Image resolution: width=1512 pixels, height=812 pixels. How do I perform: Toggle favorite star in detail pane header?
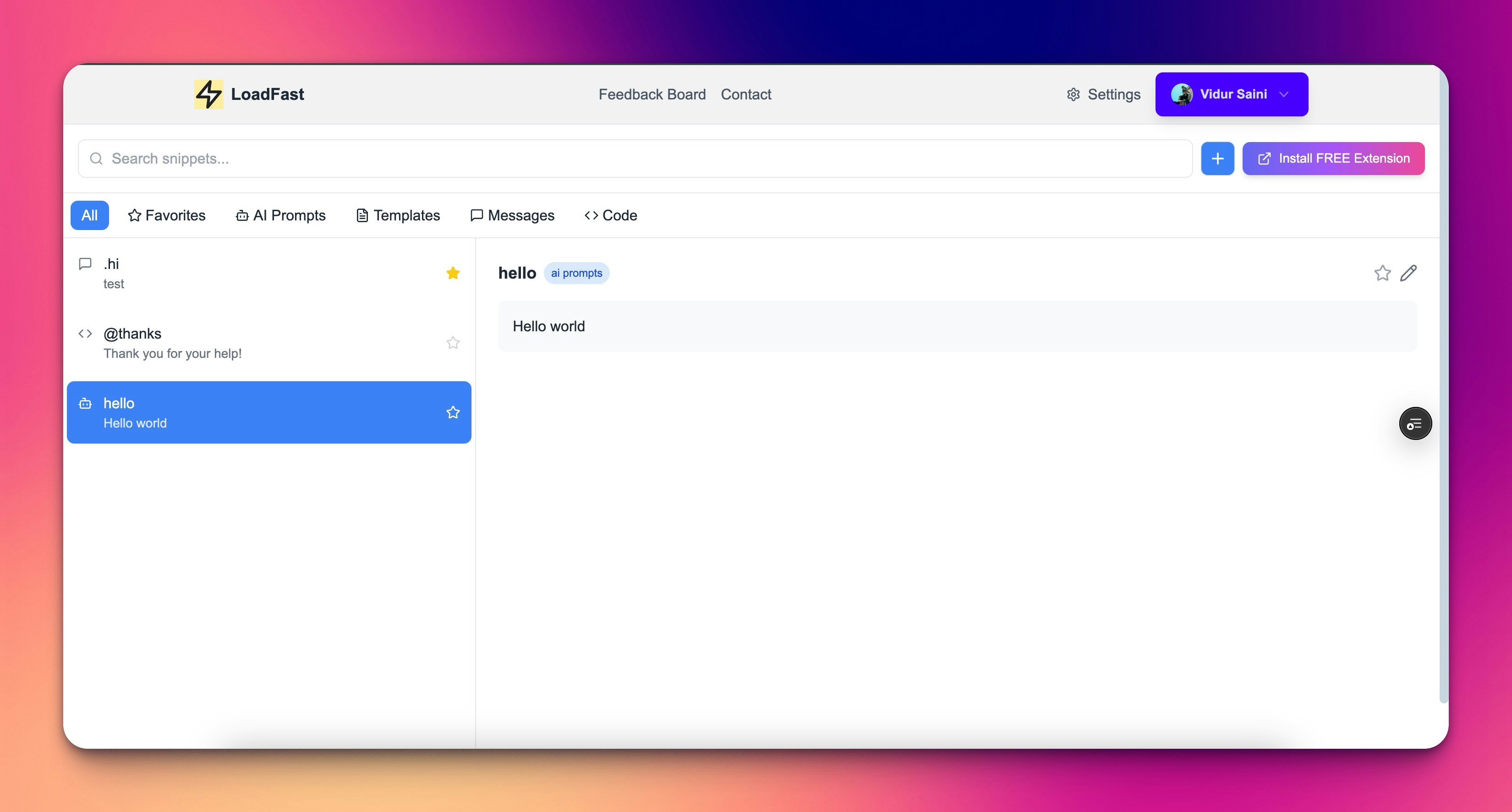click(1382, 273)
